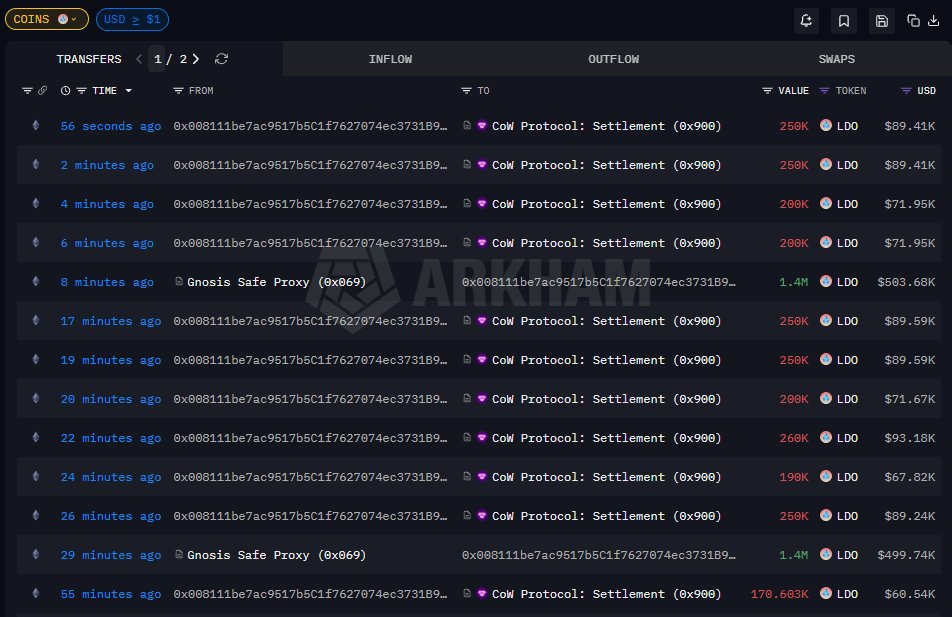Open the TOKEN column filter
Viewport: 952px width, 617px height.
(x=824, y=90)
